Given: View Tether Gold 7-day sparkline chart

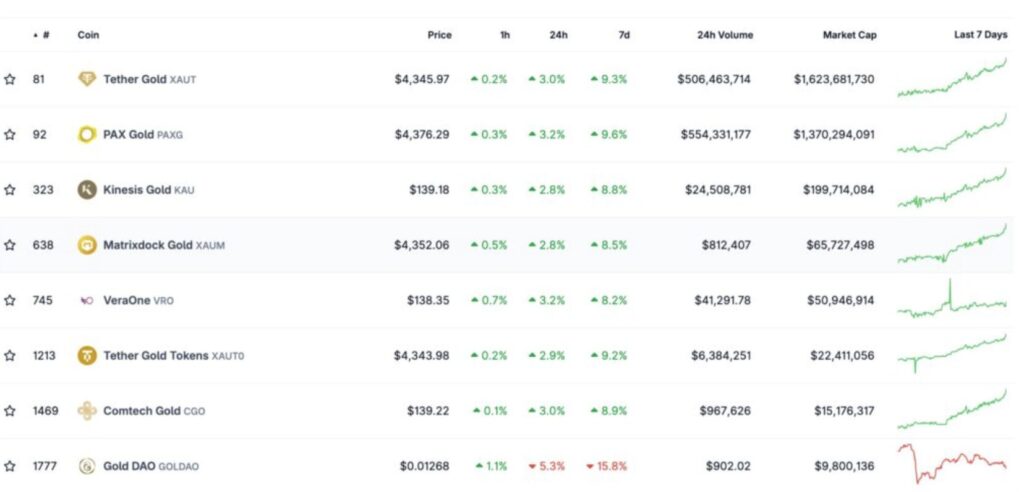Looking at the screenshot, I should (952, 78).
